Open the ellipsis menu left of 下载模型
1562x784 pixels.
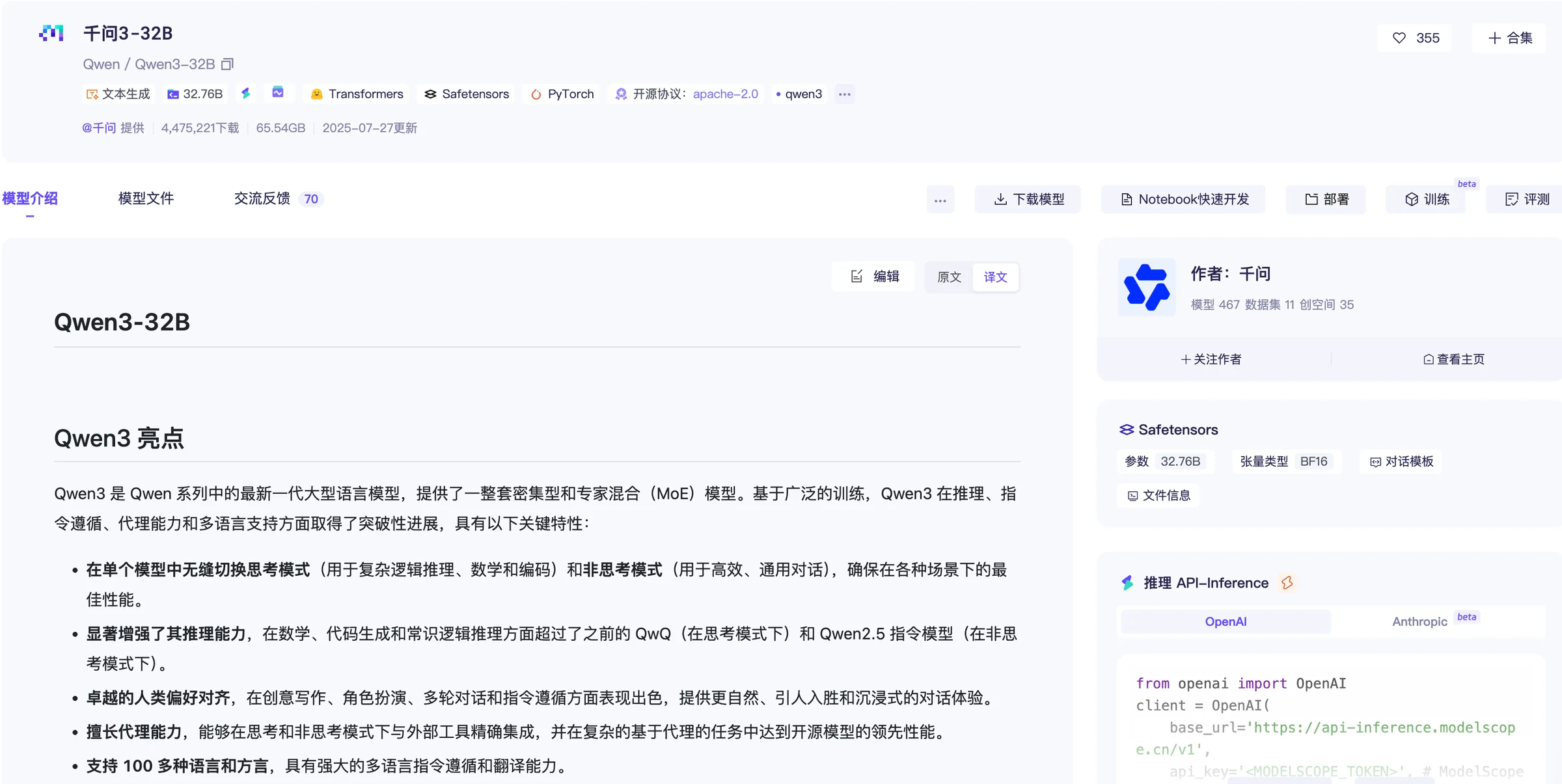940,200
